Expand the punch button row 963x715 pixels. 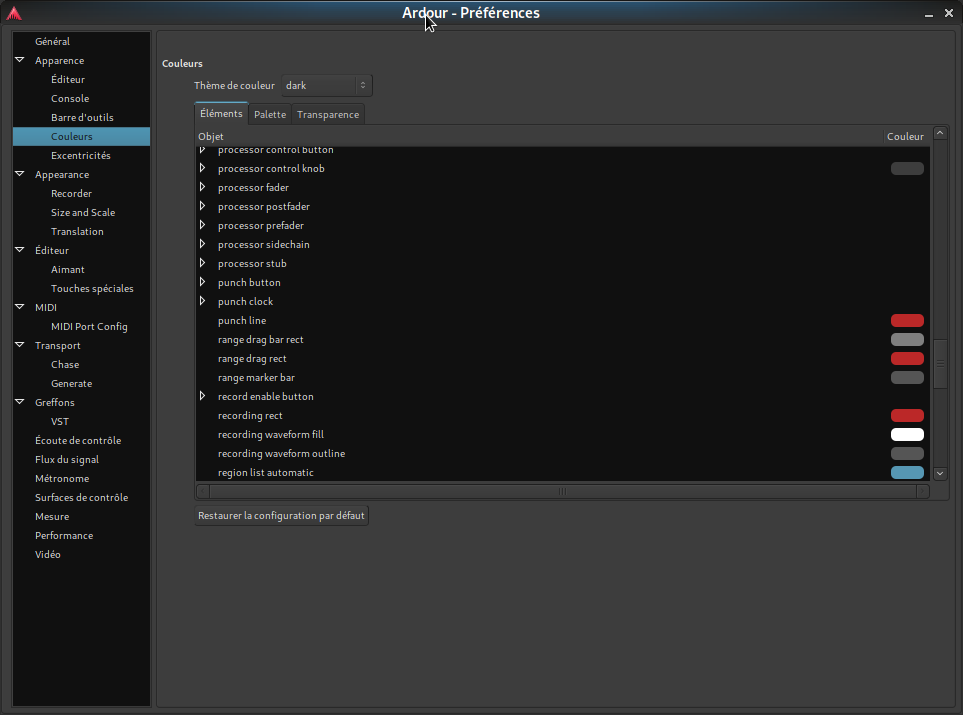[202, 283]
